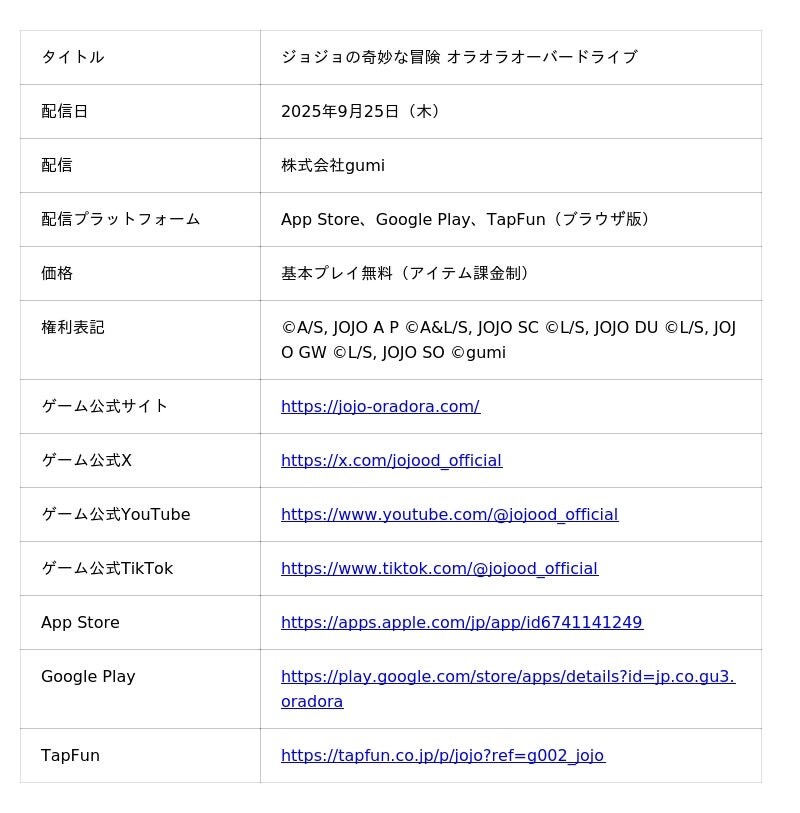This screenshot has width=800, height=813.
Task: Click the game title ジョジョの奇妙な冒険 text
Action: click(458, 57)
